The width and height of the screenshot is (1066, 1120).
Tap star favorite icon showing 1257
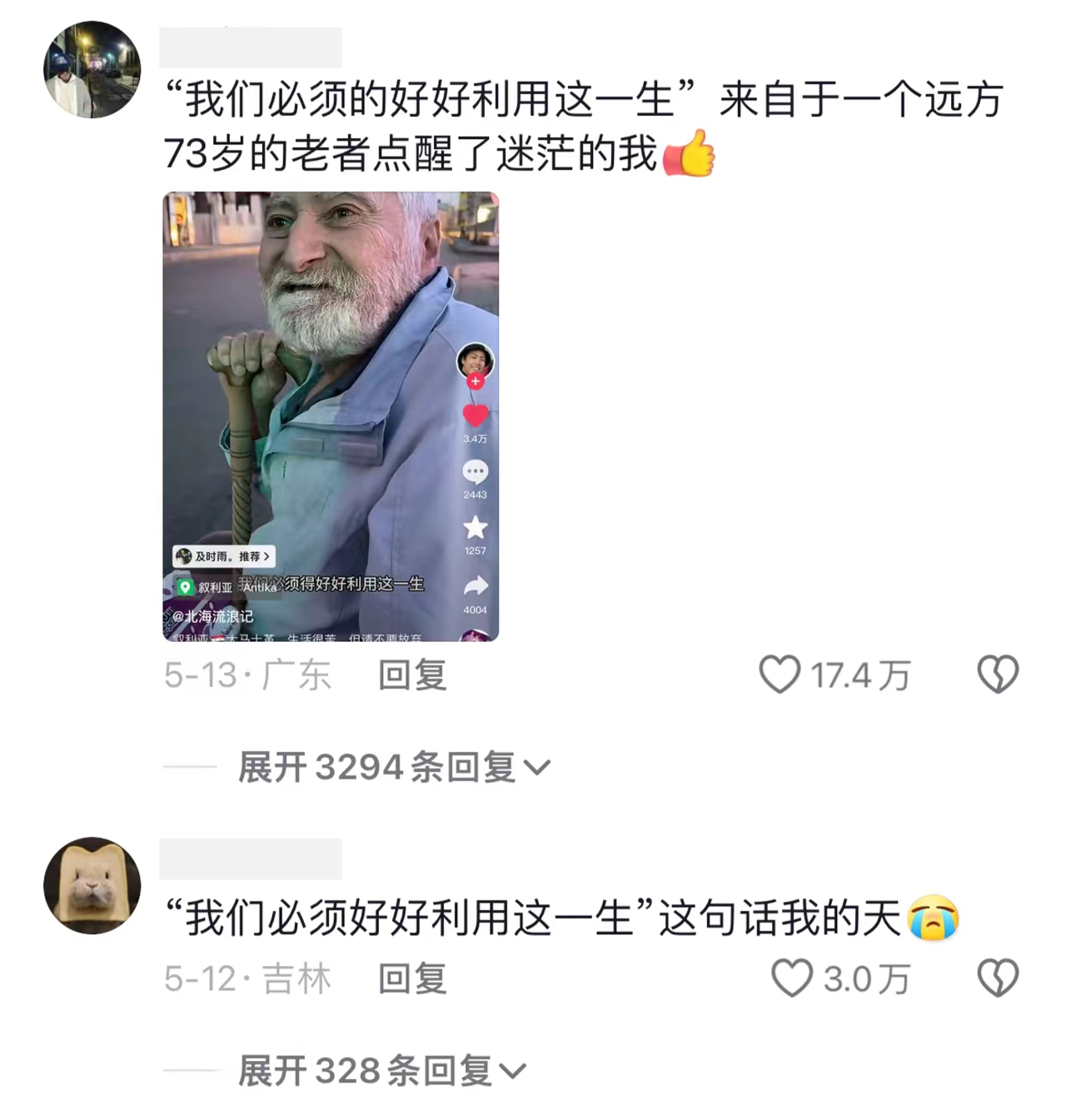pyautogui.click(x=476, y=527)
